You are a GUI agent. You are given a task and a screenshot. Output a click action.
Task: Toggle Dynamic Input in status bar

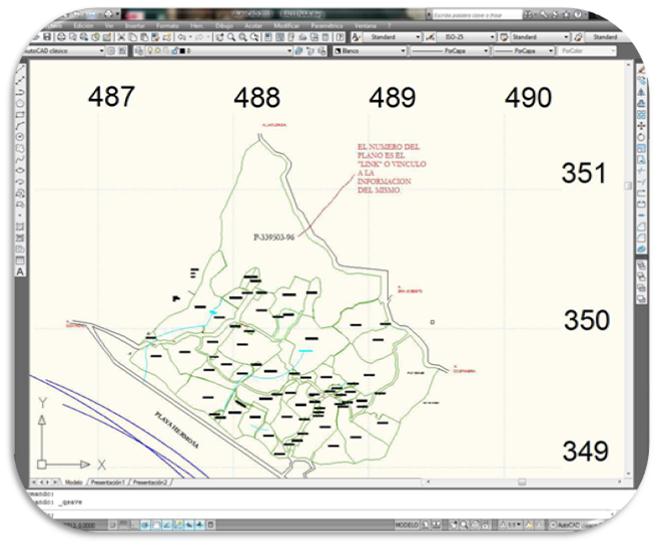(189, 525)
